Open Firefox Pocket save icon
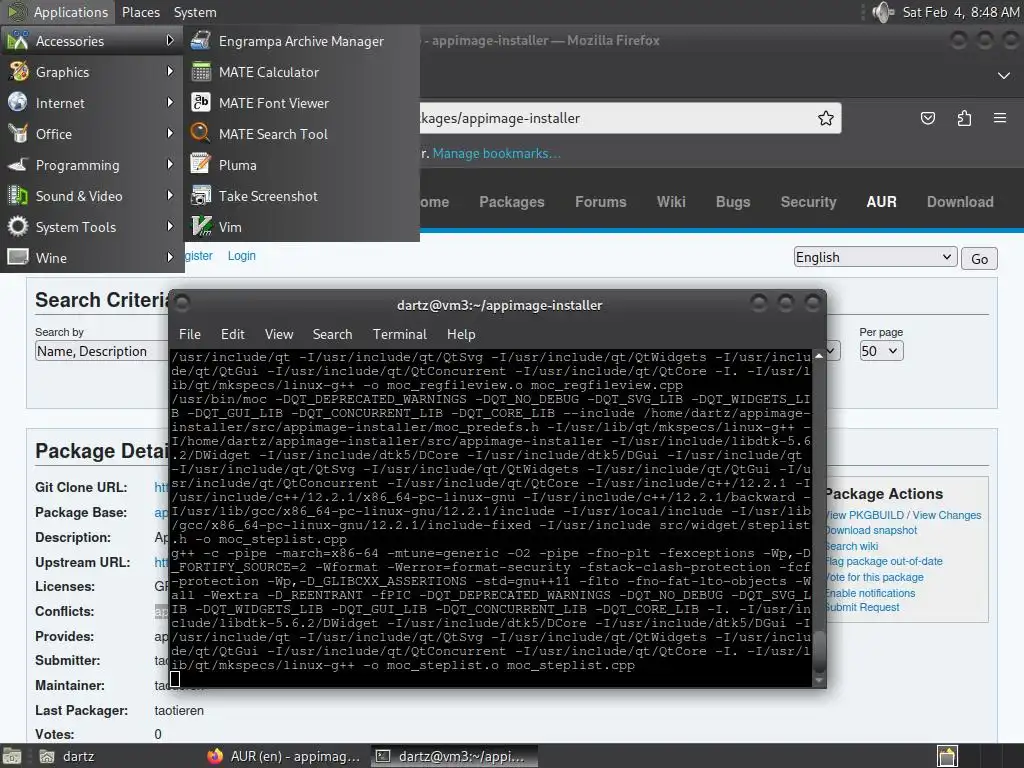Screen dimensions: 1024x768 tap(927, 118)
